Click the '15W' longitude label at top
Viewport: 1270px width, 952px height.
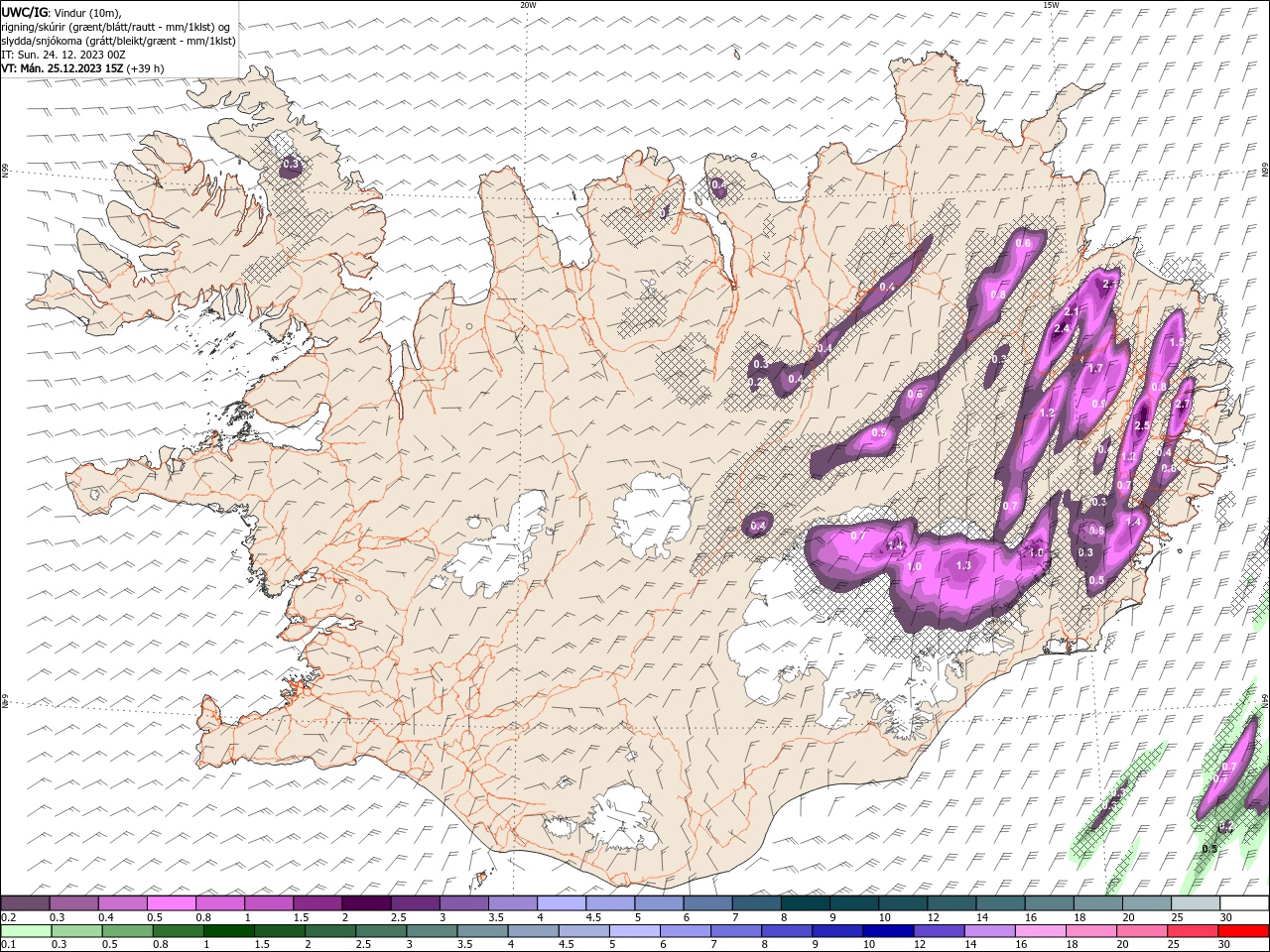tap(1051, 5)
